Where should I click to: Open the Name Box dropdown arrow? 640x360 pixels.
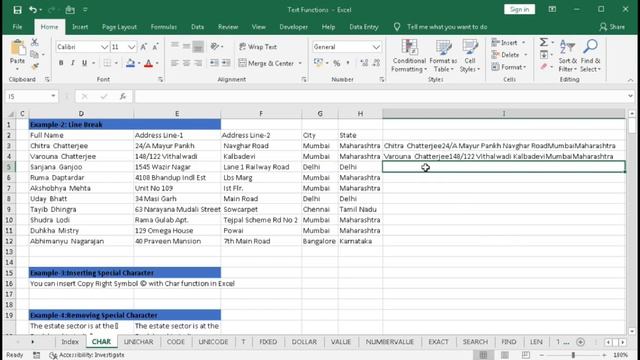pyautogui.click(x=53, y=96)
